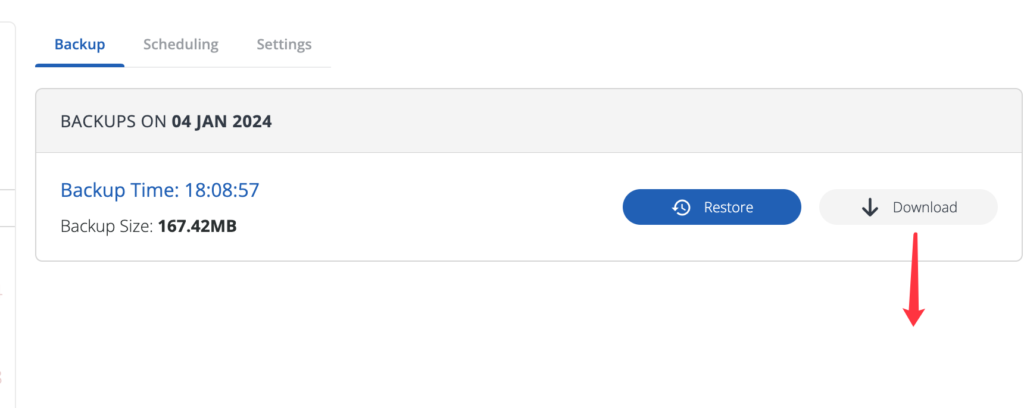Select the Backup tab
The width and height of the screenshot is (1024, 408).
pyautogui.click(x=80, y=44)
